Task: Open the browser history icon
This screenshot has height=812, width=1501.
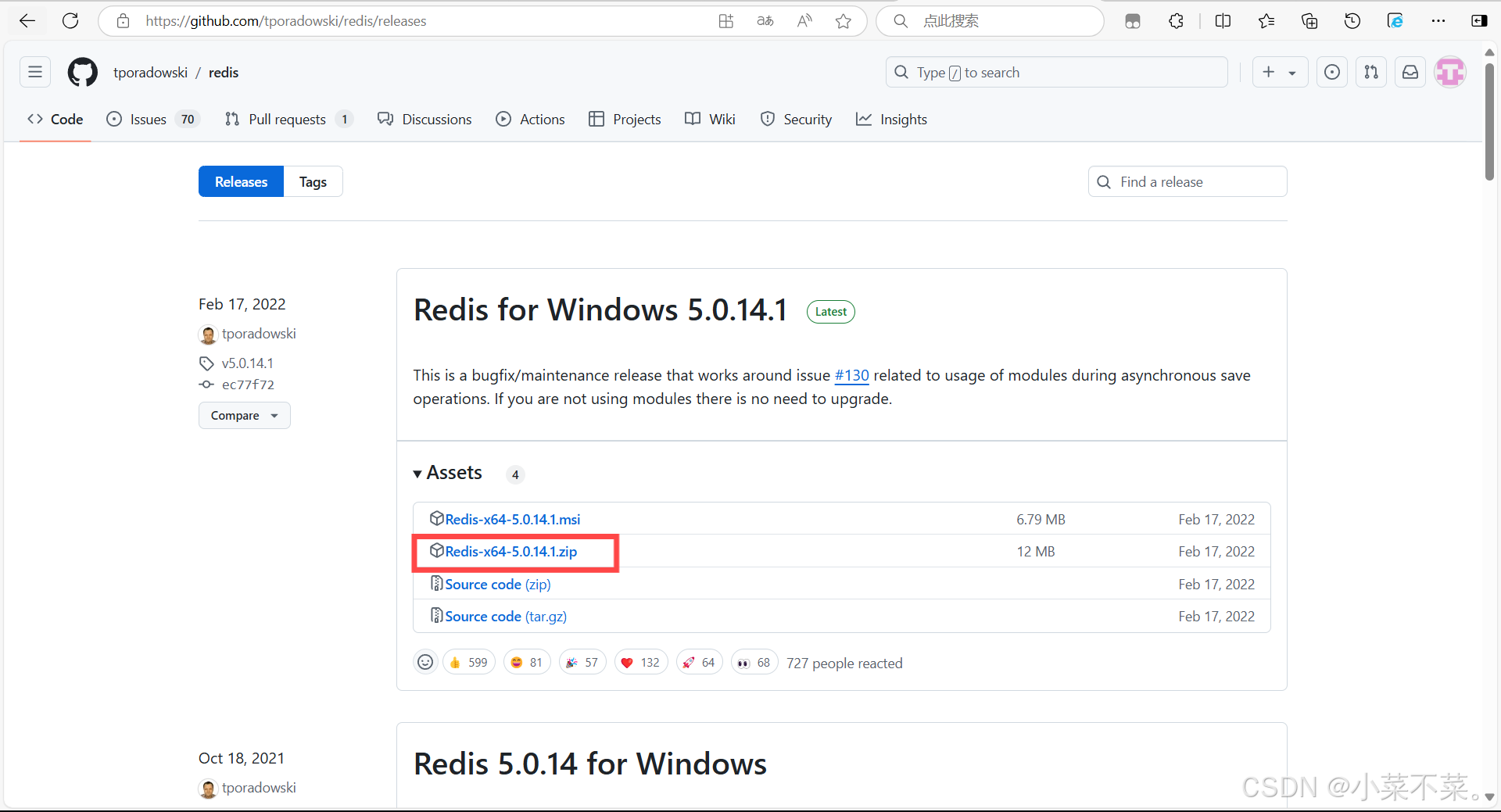Action: tap(1352, 21)
